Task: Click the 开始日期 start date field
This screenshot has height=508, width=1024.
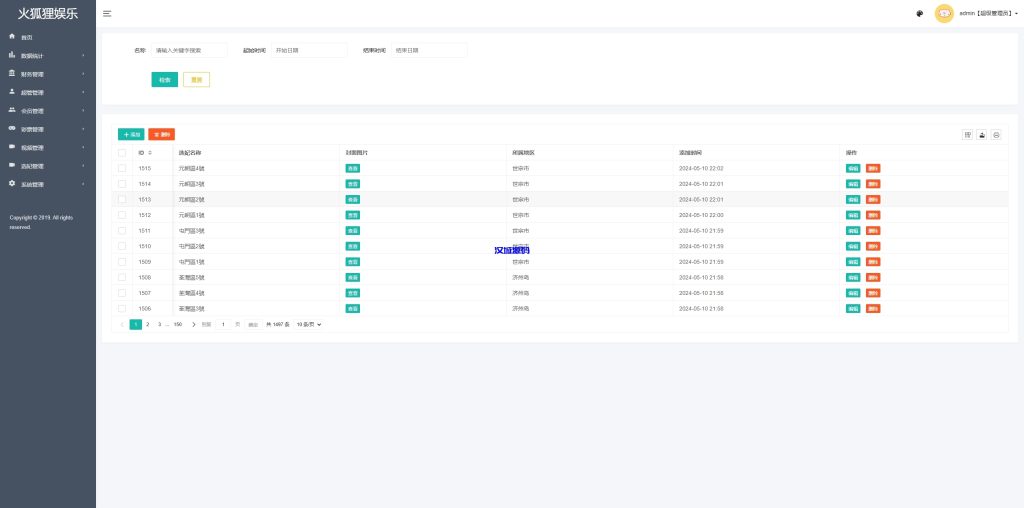Action: 308,50
